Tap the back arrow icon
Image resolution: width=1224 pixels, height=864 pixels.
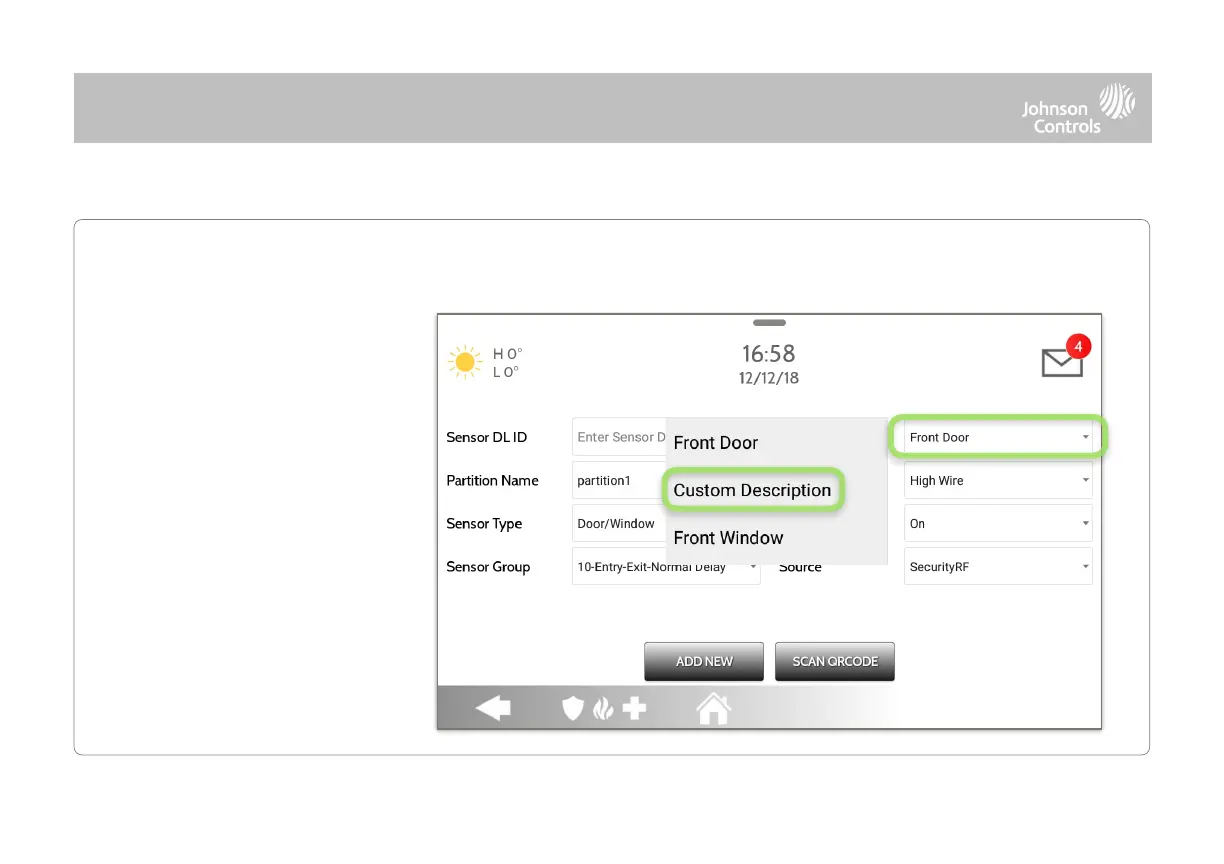pyautogui.click(x=493, y=709)
